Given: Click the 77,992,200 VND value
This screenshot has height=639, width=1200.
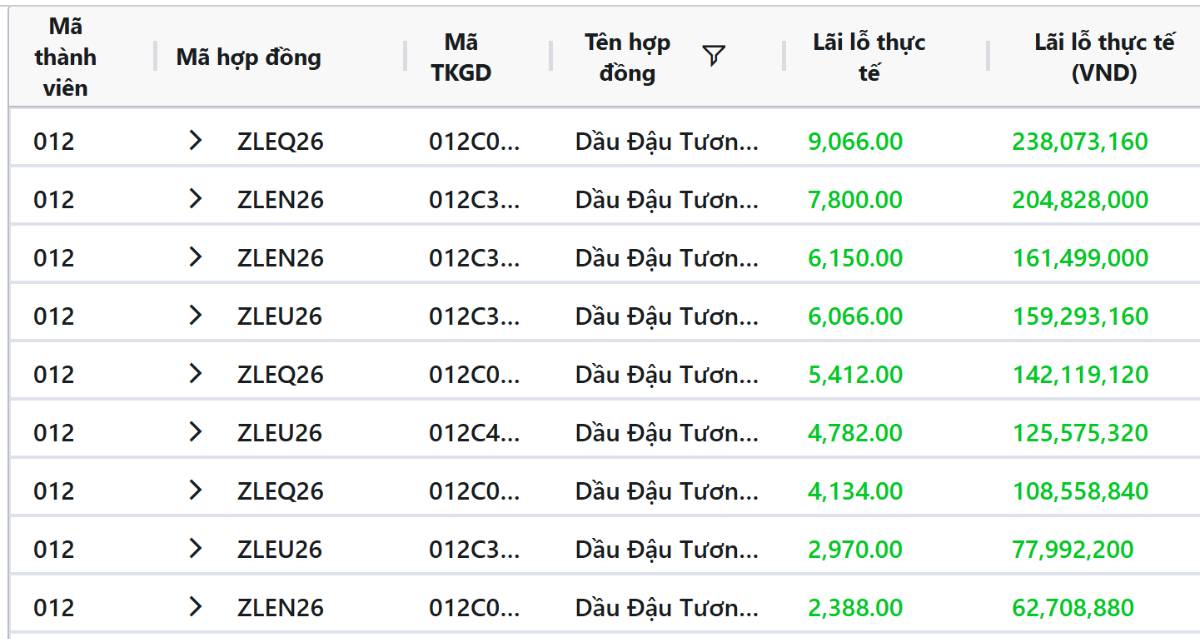Looking at the screenshot, I should point(1073,549).
